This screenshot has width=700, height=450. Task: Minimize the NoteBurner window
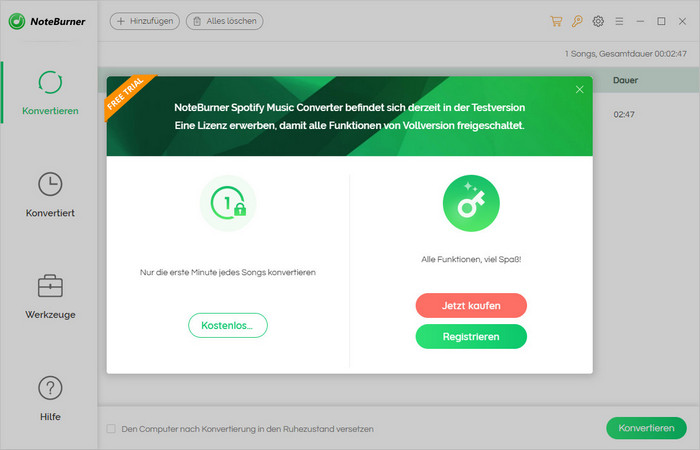(x=640, y=21)
